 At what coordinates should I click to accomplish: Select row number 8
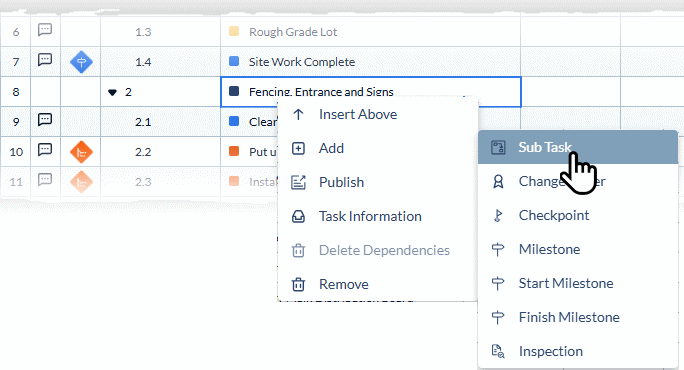coord(16,92)
